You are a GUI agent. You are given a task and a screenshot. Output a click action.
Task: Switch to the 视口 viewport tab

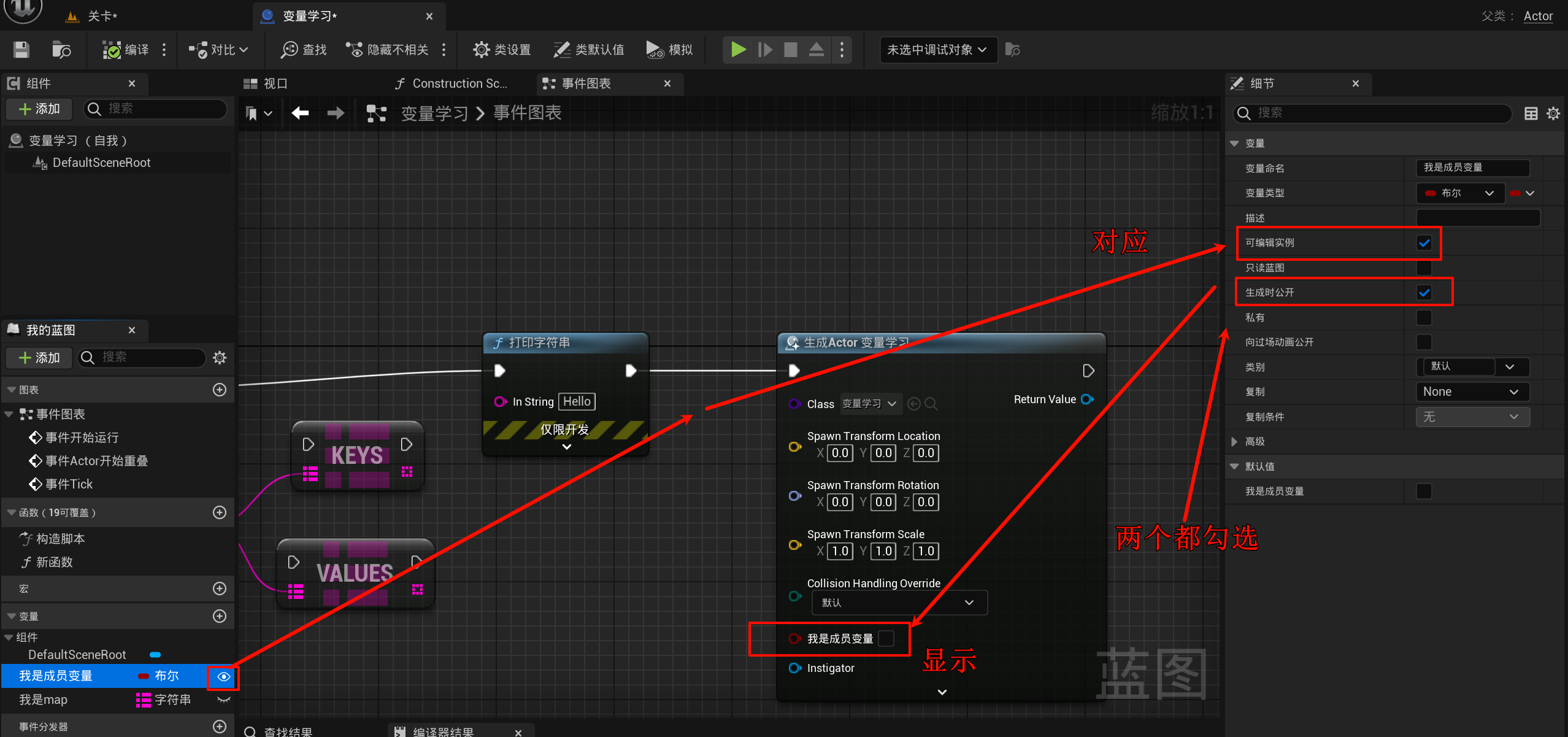point(266,83)
